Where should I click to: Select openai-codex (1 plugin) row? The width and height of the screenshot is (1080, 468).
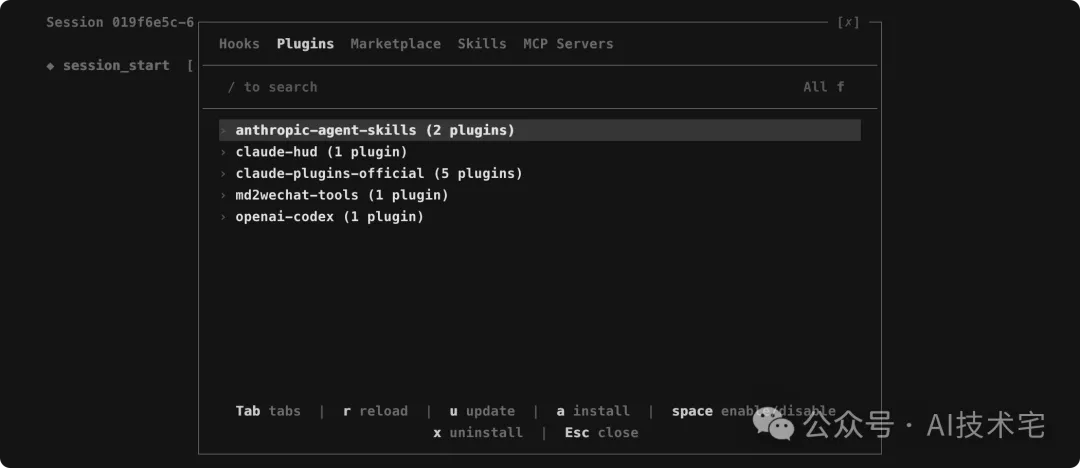coord(540,217)
